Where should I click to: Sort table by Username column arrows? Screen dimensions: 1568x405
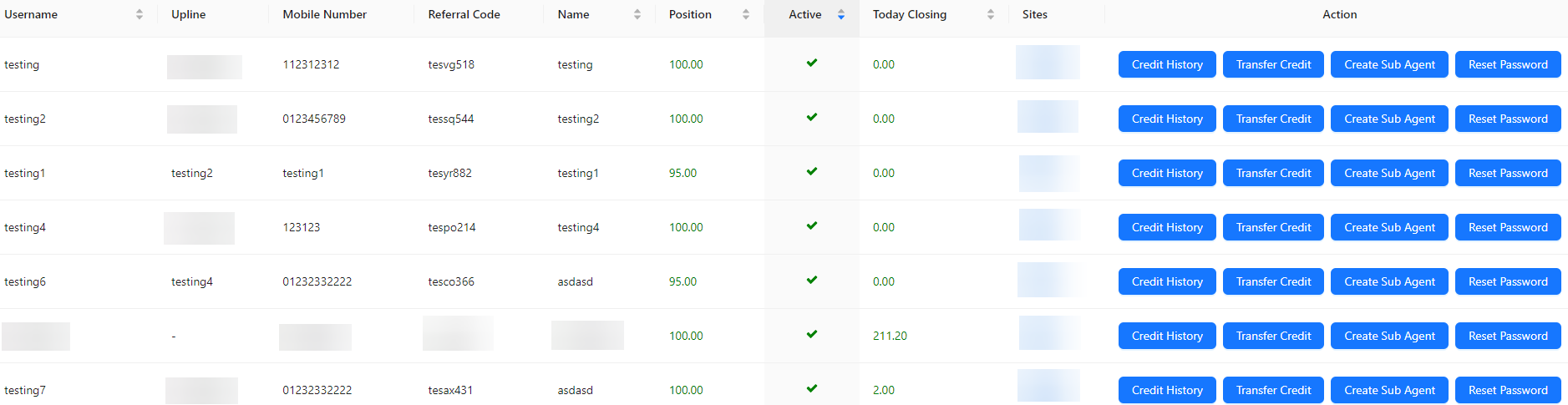point(140,14)
